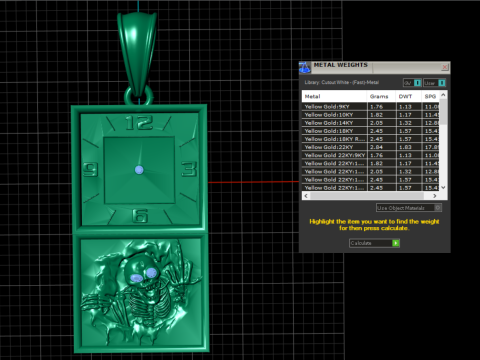Image resolution: width=480 pixels, height=360 pixels.
Task: Click the skeleton's left blue eye gem
Action: tap(136, 278)
